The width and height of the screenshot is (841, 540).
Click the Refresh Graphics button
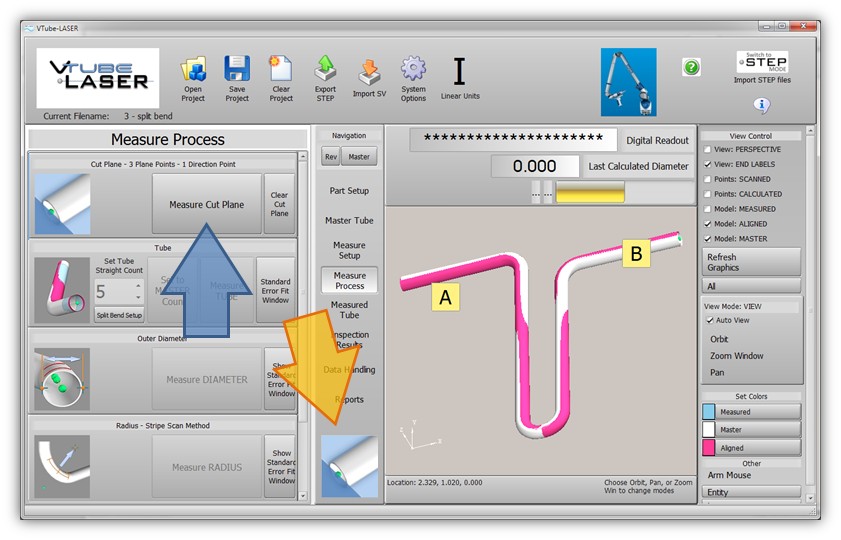752,262
